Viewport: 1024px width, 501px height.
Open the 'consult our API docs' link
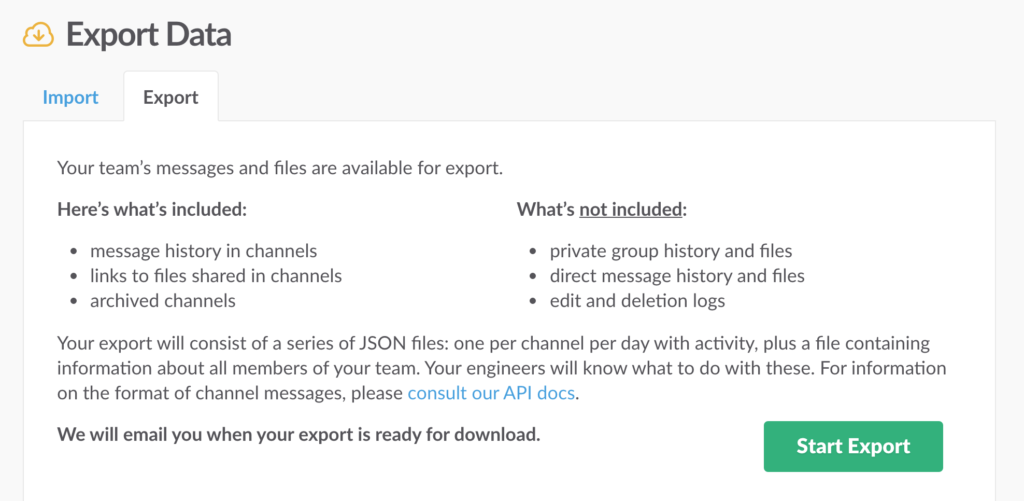pos(491,393)
